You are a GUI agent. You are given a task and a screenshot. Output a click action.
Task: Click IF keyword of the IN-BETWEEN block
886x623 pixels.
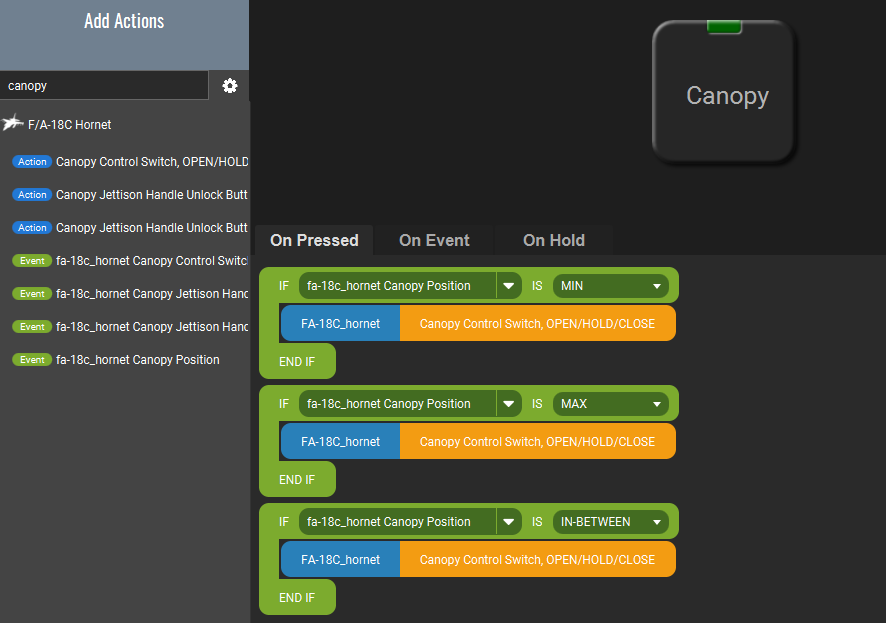[284, 522]
